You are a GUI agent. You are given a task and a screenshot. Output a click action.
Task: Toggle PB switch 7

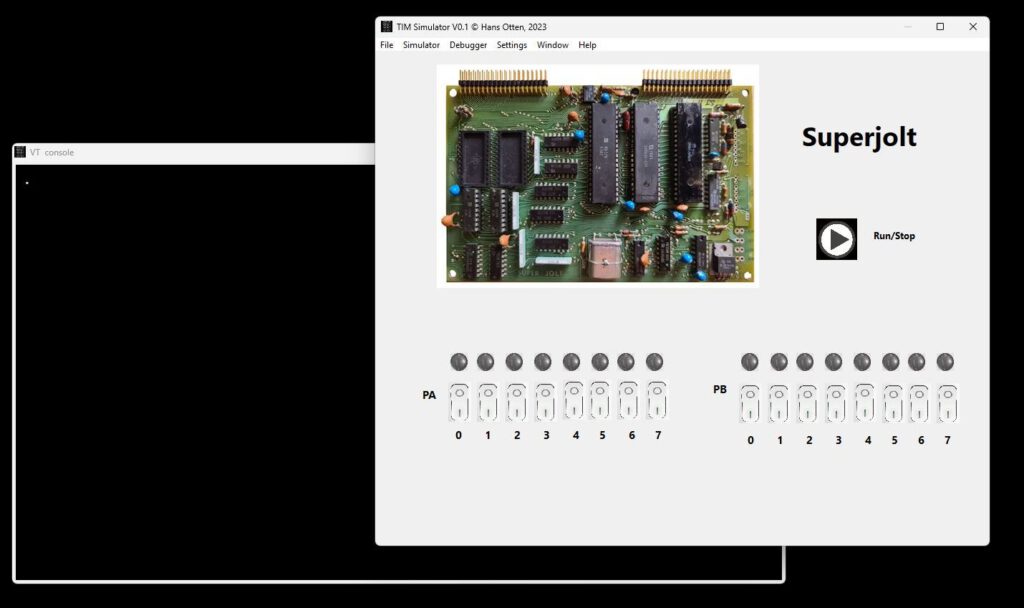click(x=948, y=403)
